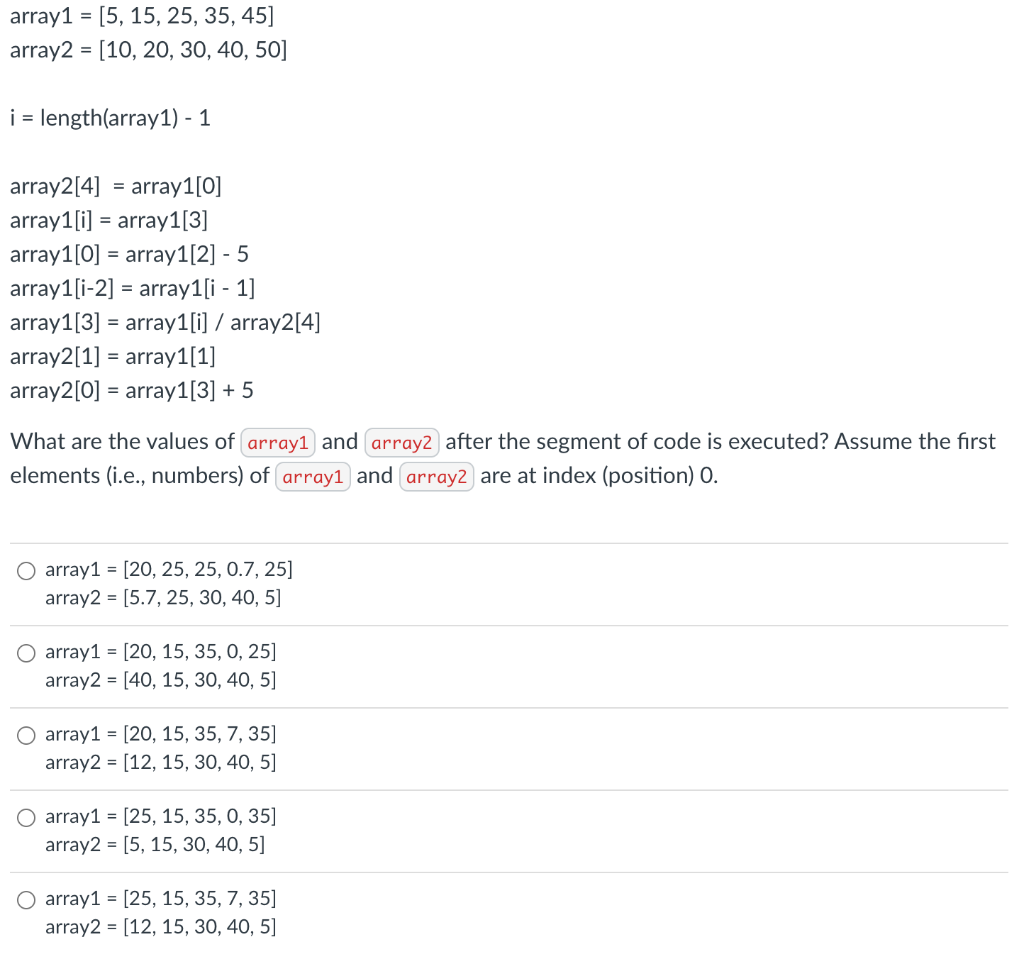Pick the fourth answer option radio button
Screen dimensions: 1024x959
25,816
